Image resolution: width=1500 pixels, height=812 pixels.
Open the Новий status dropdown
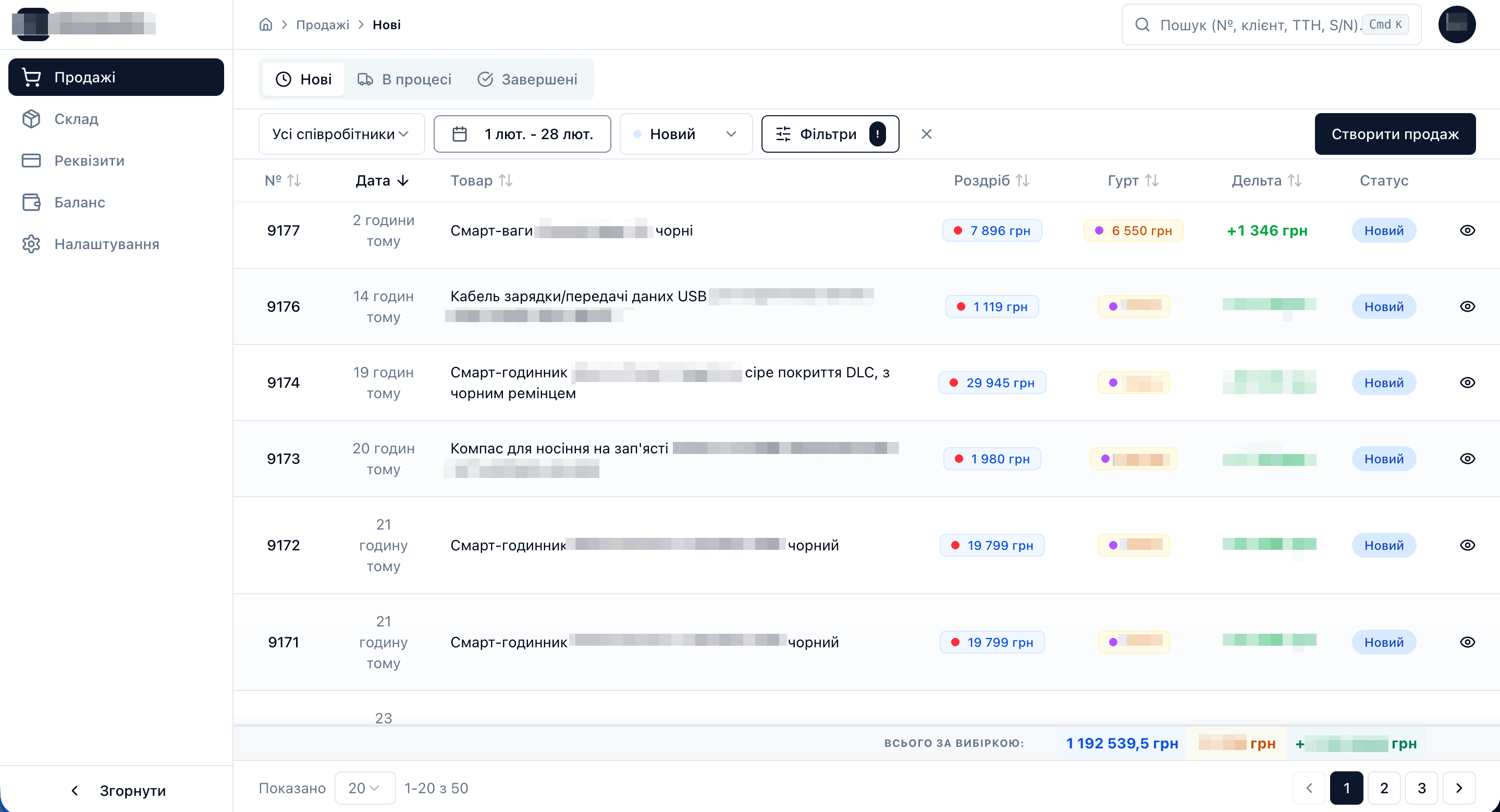[686, 134]
